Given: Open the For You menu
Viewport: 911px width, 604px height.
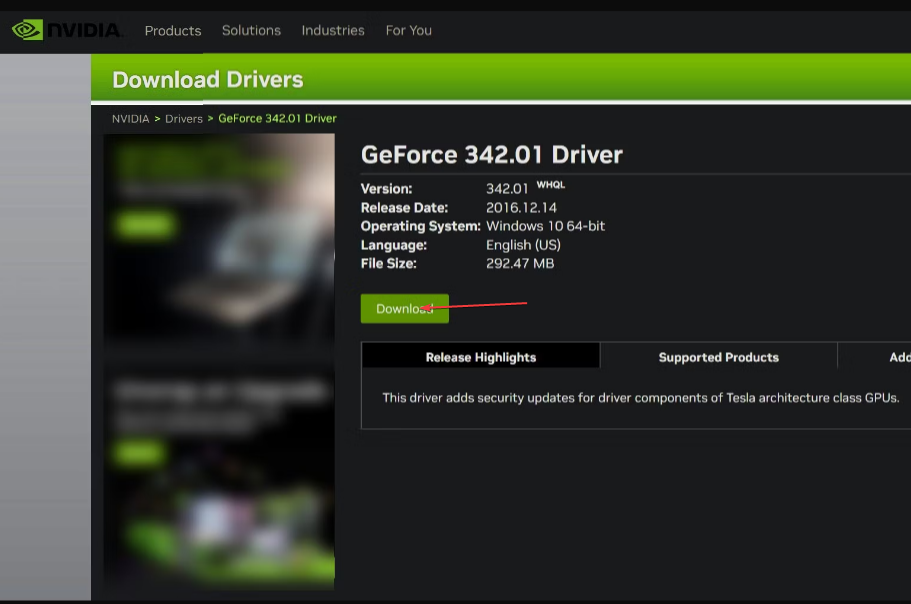Looking at the screenshot, I should pos(408,30).
